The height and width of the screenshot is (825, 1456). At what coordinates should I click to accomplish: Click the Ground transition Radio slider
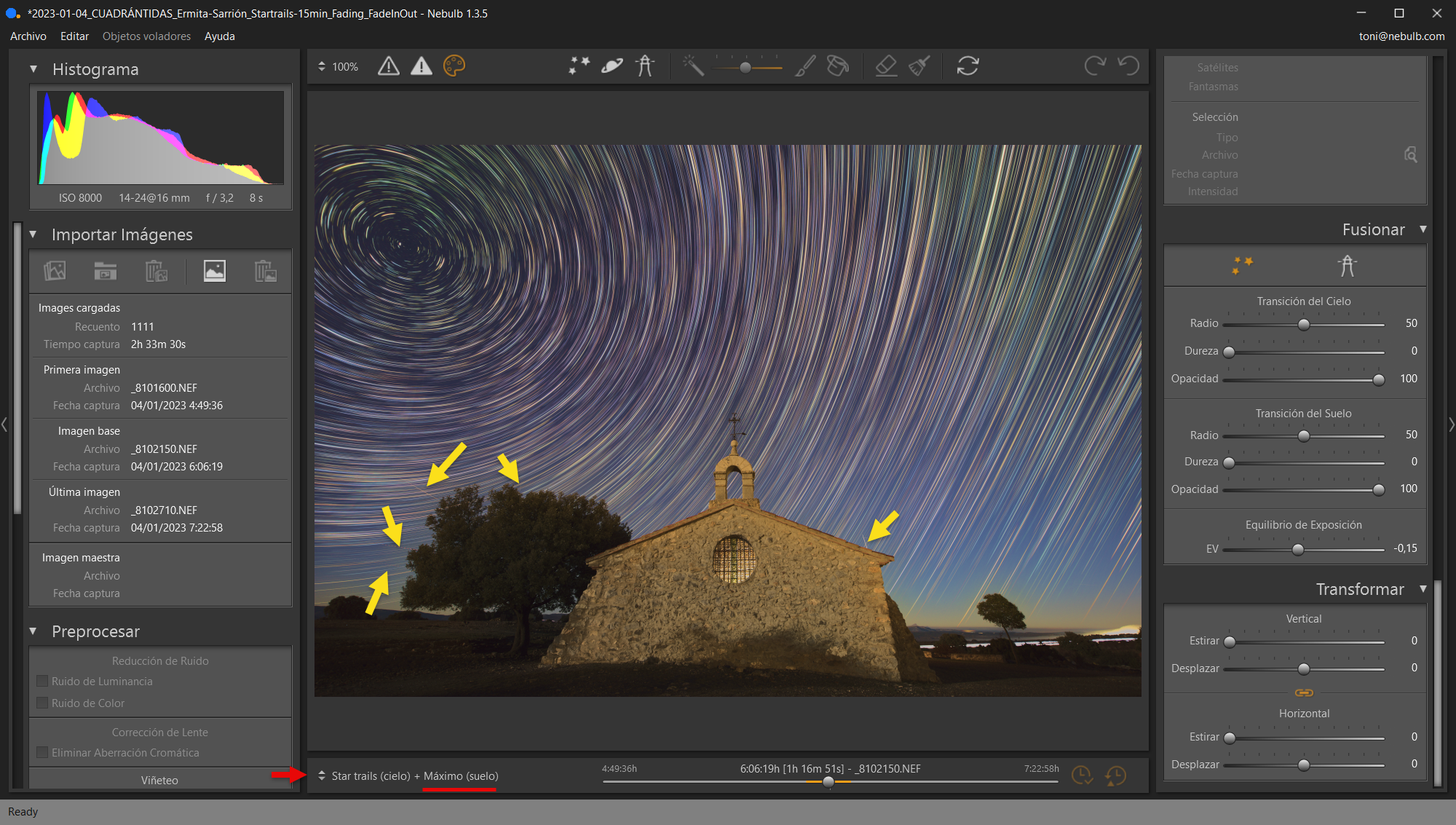[1303, 435]
